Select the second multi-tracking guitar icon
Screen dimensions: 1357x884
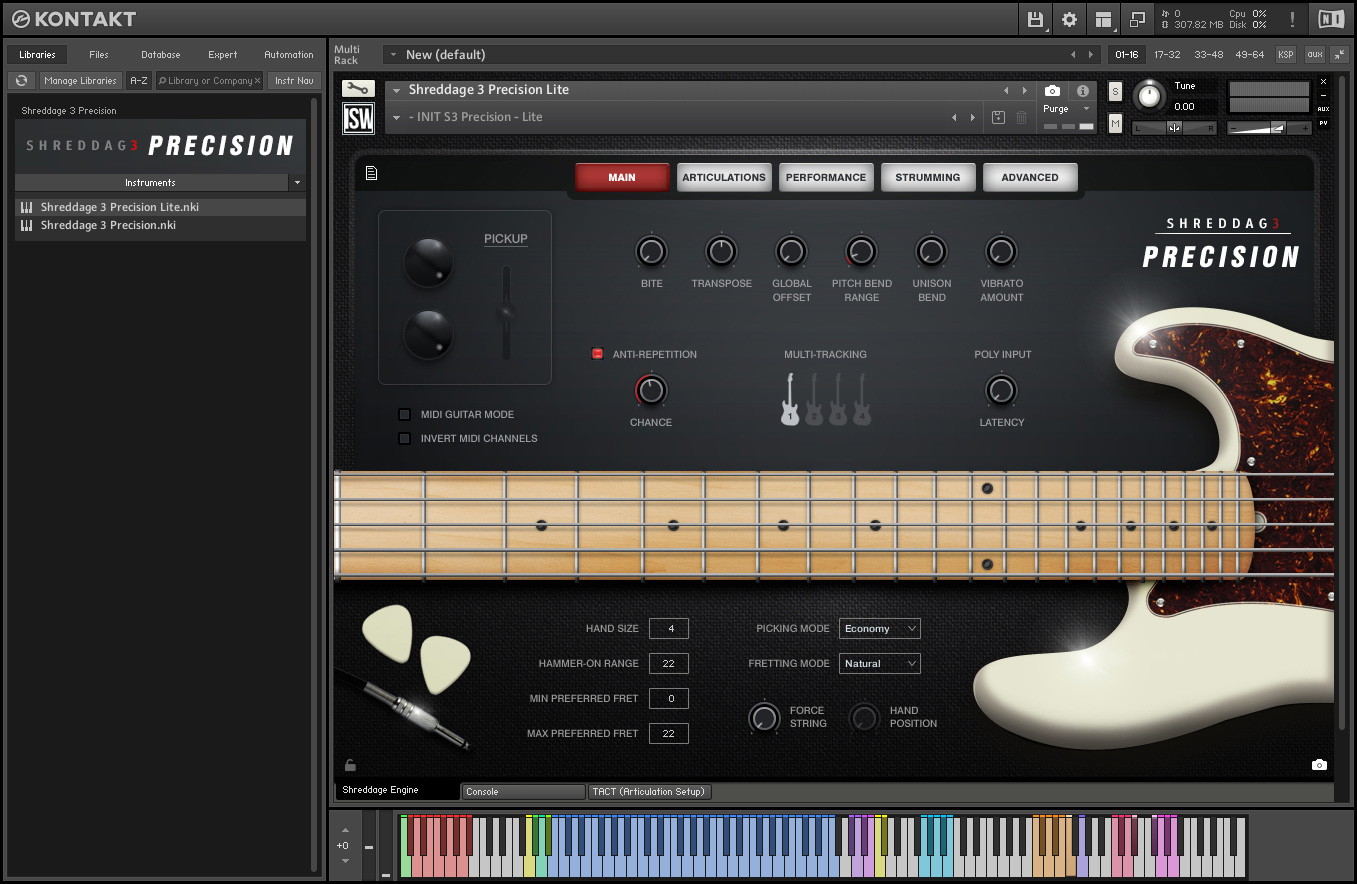point(814,399)
